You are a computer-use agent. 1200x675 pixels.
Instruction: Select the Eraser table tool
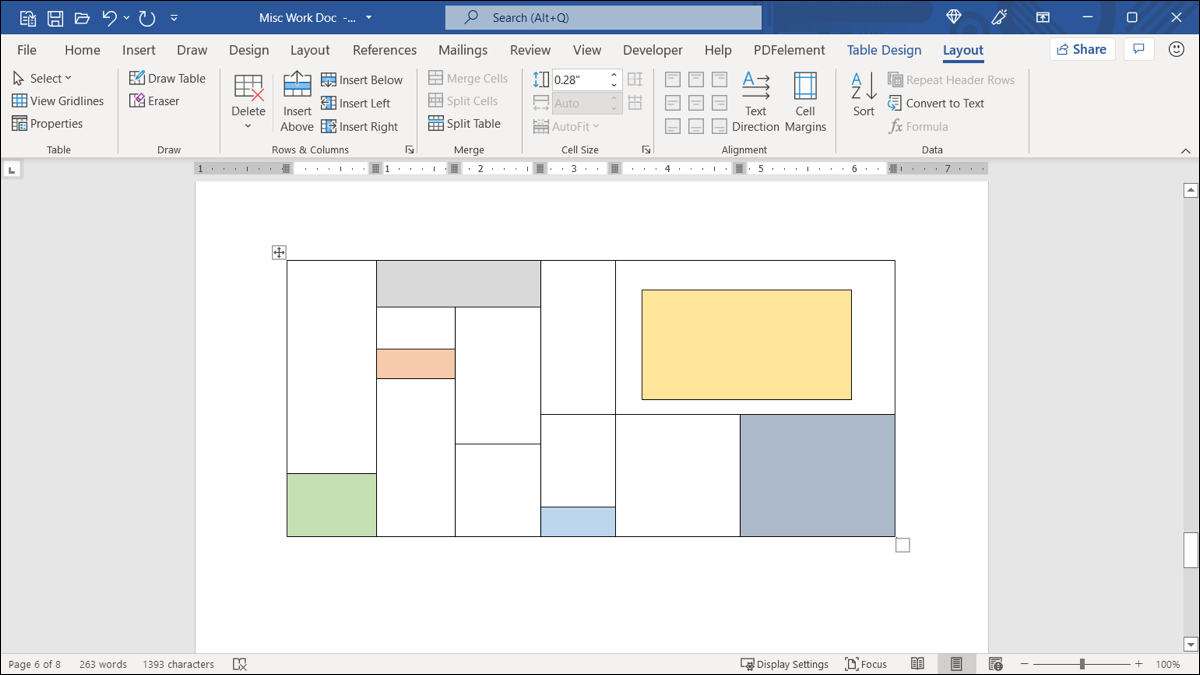[155, 101]
